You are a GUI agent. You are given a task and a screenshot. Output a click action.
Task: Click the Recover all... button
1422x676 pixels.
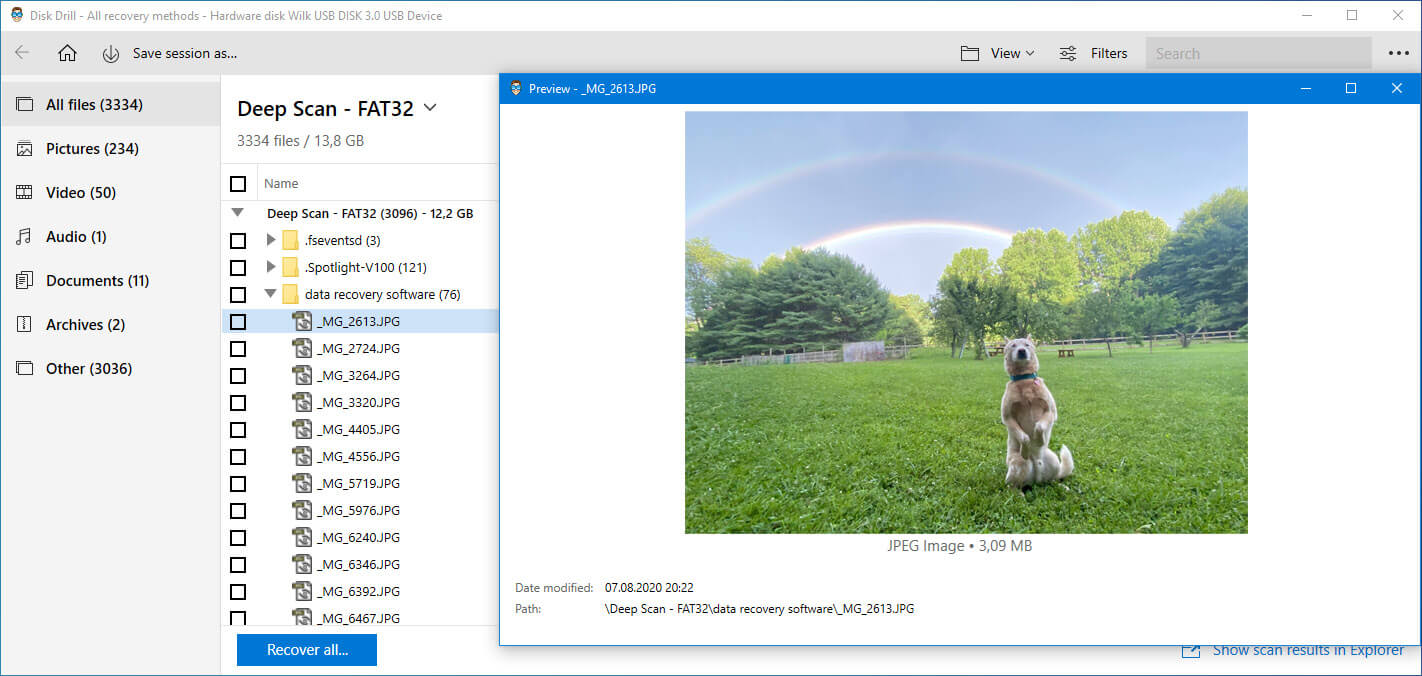click(307, 650)
